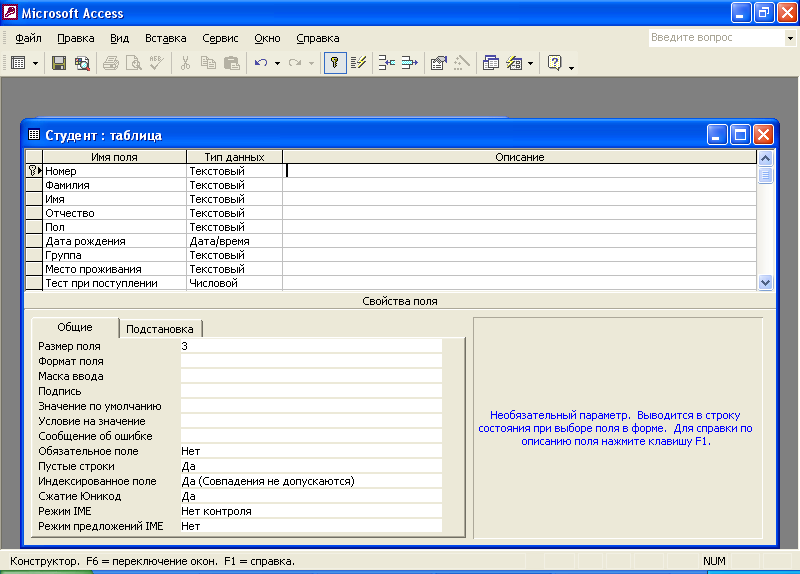Click the Подпись property box

pos(311,391)
